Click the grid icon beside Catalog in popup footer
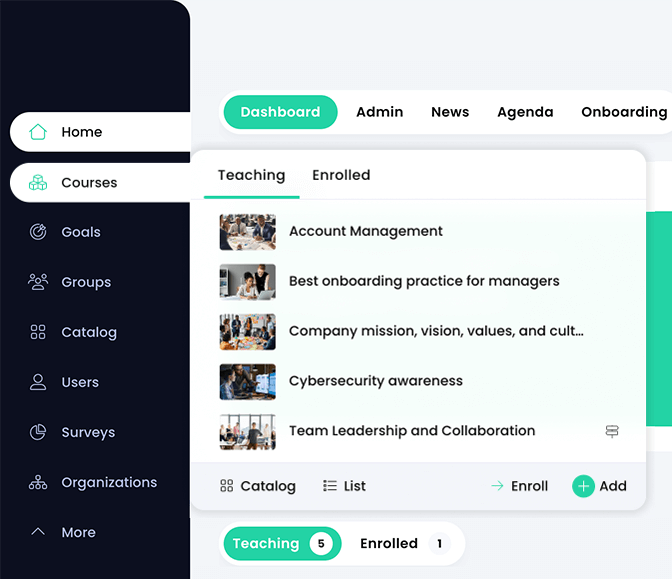This screenshot has width=672, height=579. [227, 486]
